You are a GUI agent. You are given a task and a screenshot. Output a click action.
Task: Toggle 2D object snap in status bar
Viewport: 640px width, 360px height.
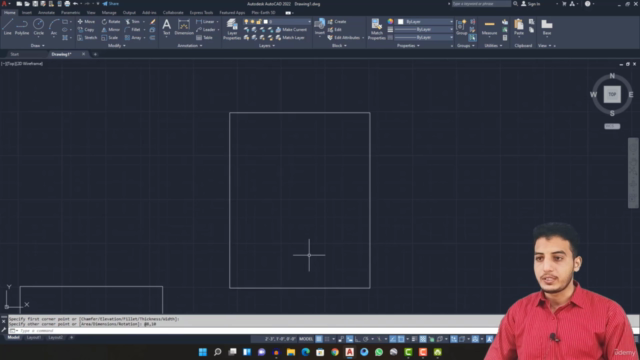401,339
